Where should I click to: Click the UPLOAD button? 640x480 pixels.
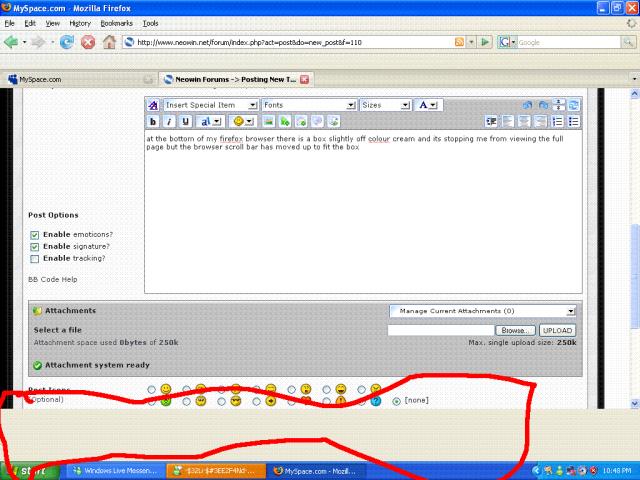coord(557,330)
